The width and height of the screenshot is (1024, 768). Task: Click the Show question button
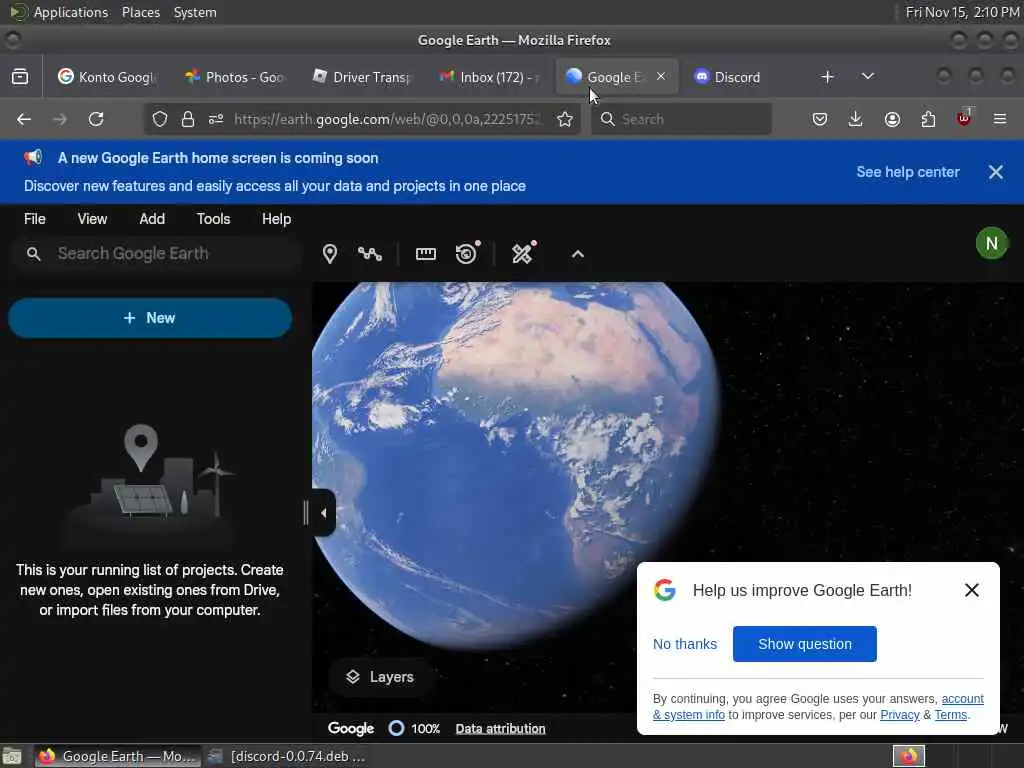point(805,644)
